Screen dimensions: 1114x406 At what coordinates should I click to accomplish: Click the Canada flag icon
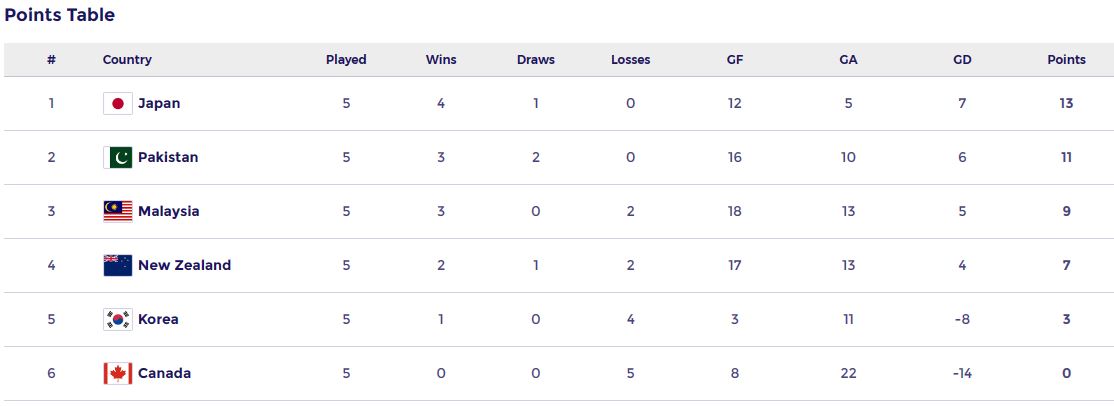(117, 373)
